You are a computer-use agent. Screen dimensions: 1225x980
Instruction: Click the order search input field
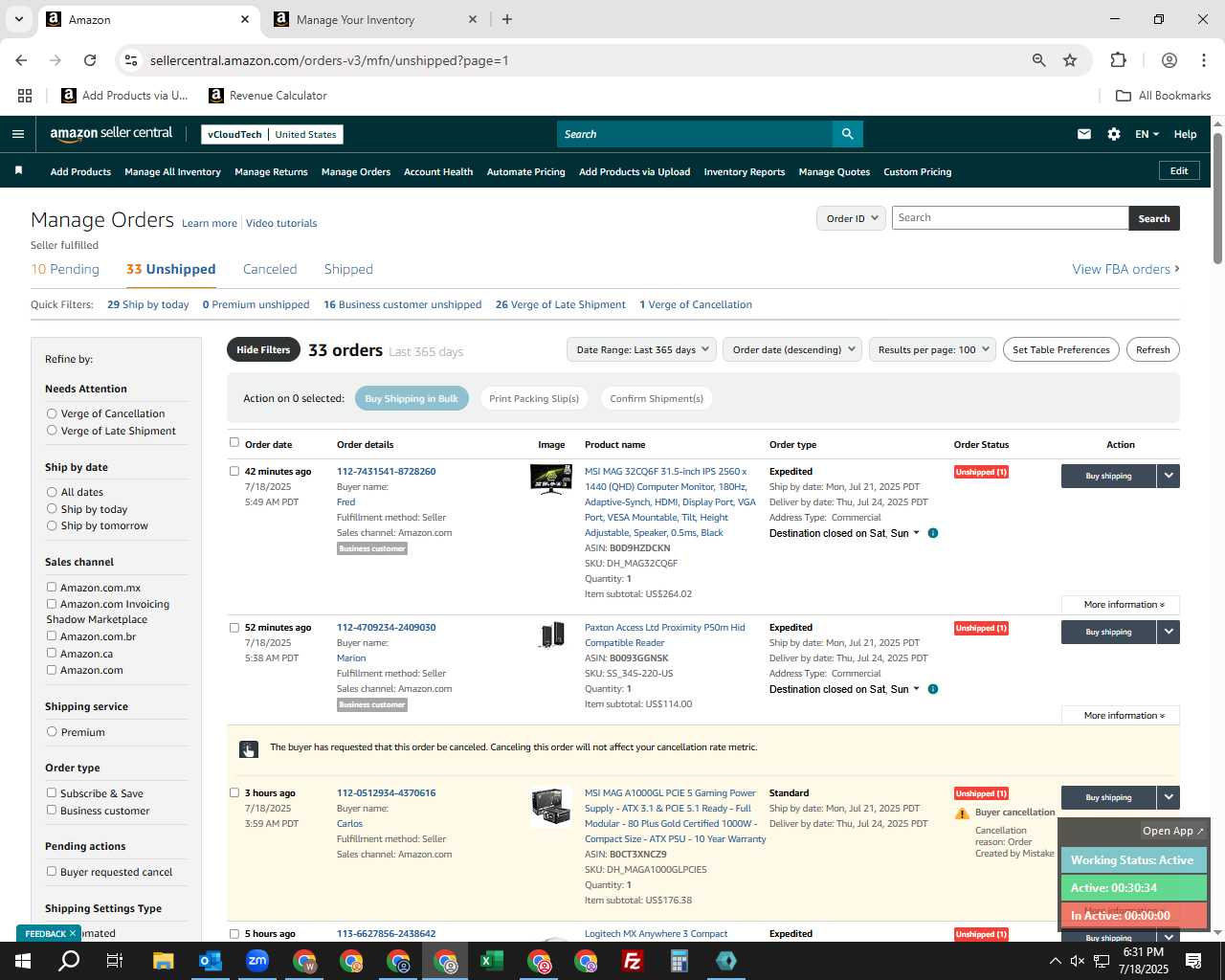pos(1010,218)
